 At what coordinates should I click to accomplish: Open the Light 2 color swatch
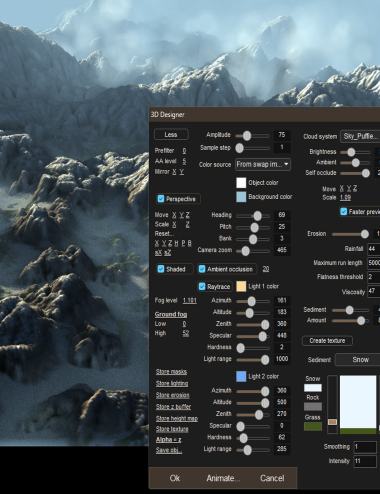[x=241, y=376]
